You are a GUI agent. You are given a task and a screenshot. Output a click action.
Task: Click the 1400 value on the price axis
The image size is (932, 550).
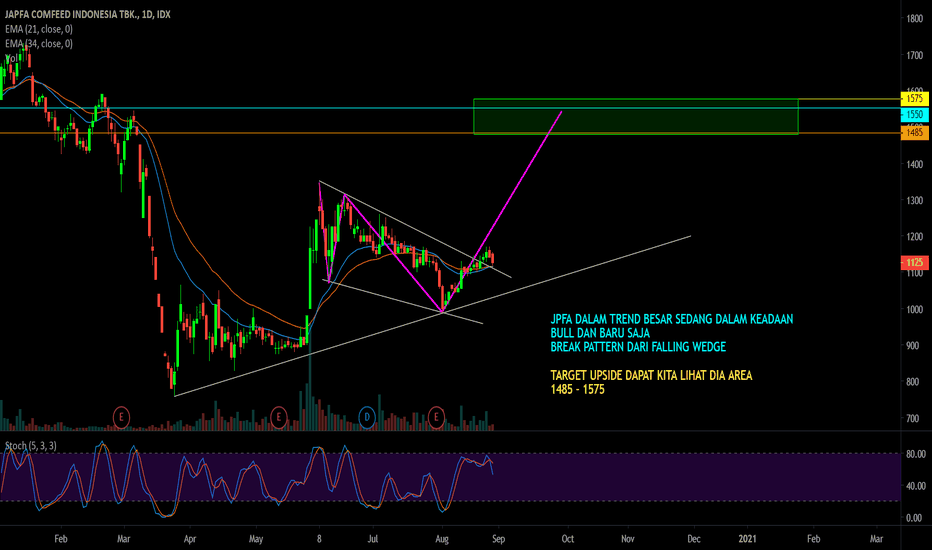(915, 164)
